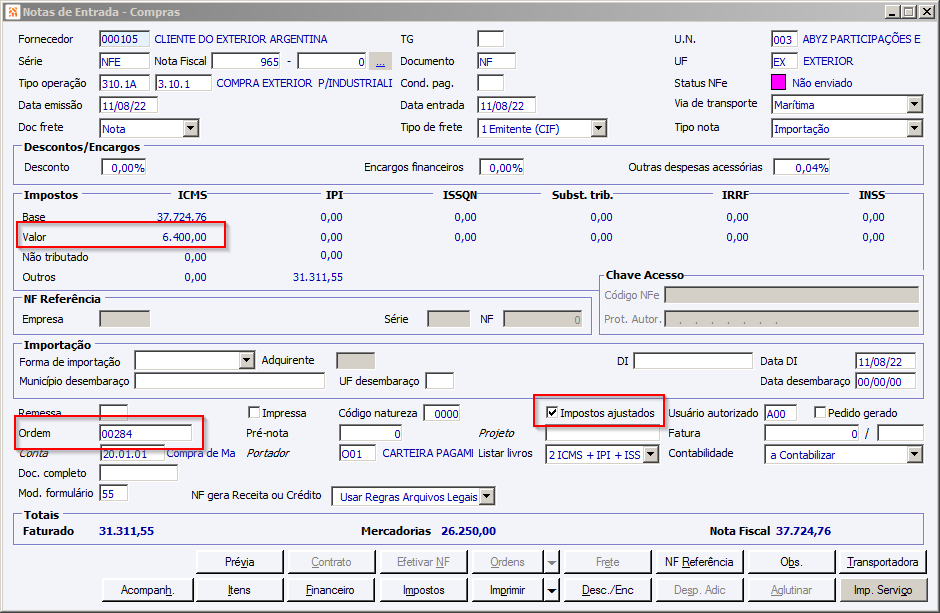Click the Data desembaraço field
940x613 pixels.
coord(885,381)
